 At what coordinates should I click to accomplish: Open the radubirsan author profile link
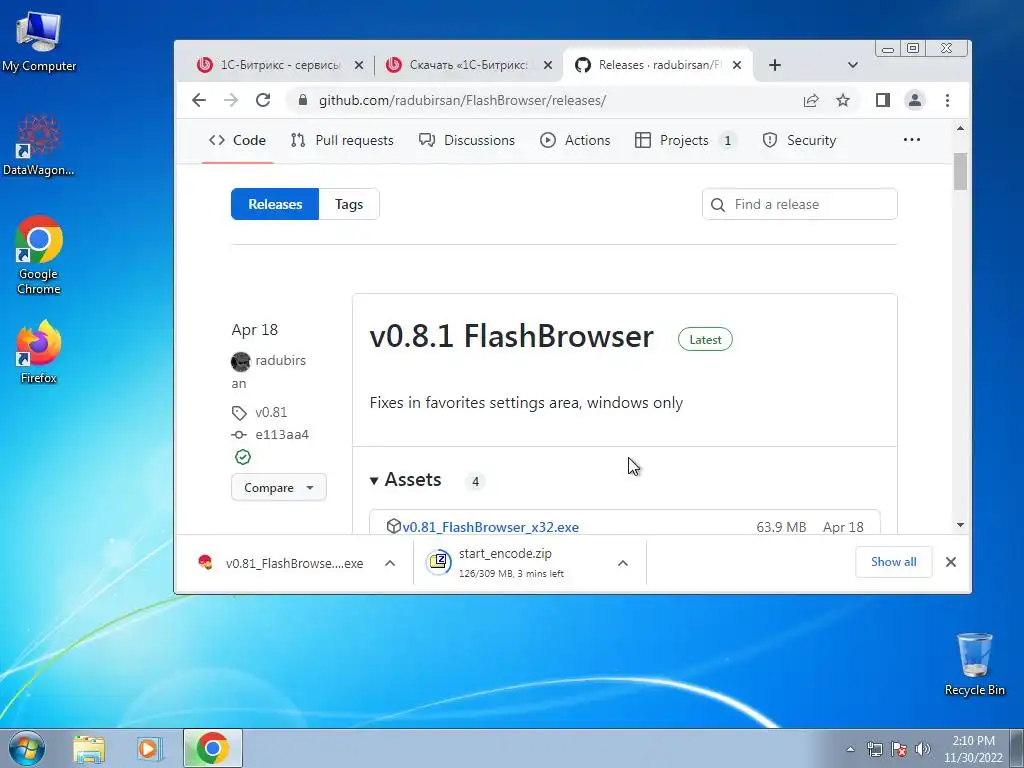tap(280, 360)
